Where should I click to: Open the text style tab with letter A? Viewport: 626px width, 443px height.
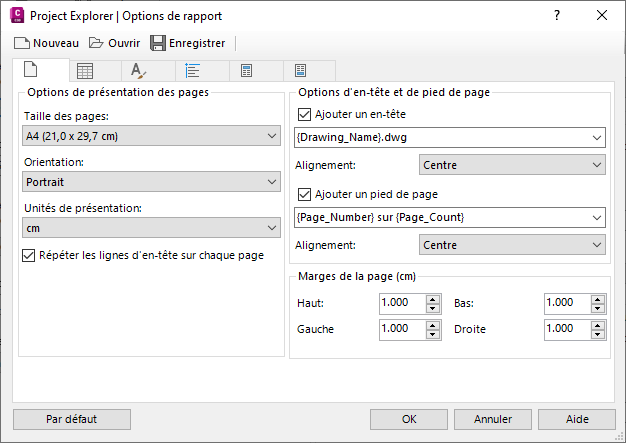point(139,71)
